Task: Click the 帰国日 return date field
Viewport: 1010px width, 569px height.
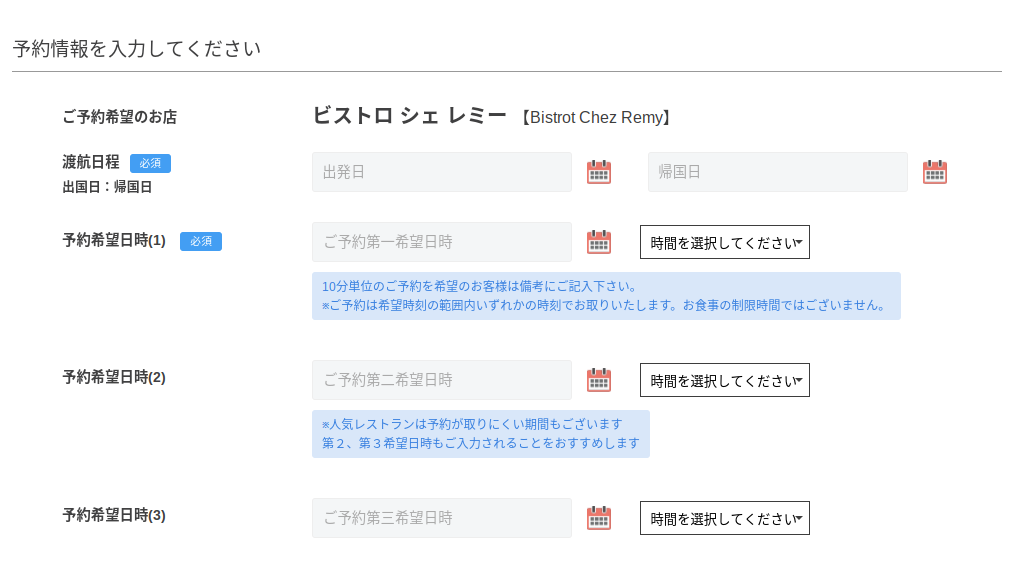Action: 777,172
